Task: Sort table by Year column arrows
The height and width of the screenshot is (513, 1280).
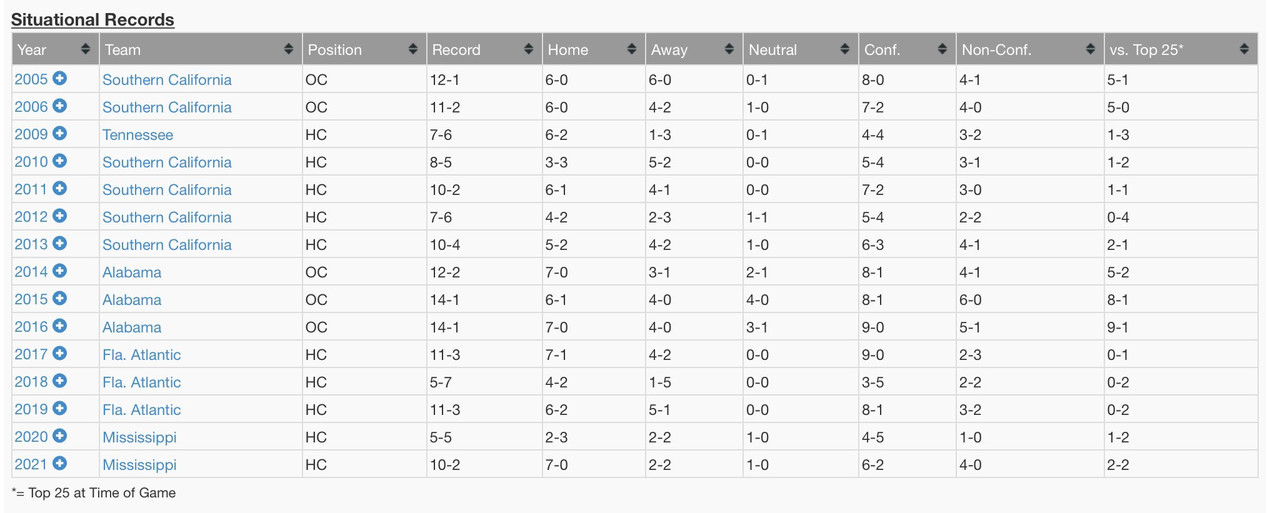Action: pyautogui.click(x=85, y=49)
